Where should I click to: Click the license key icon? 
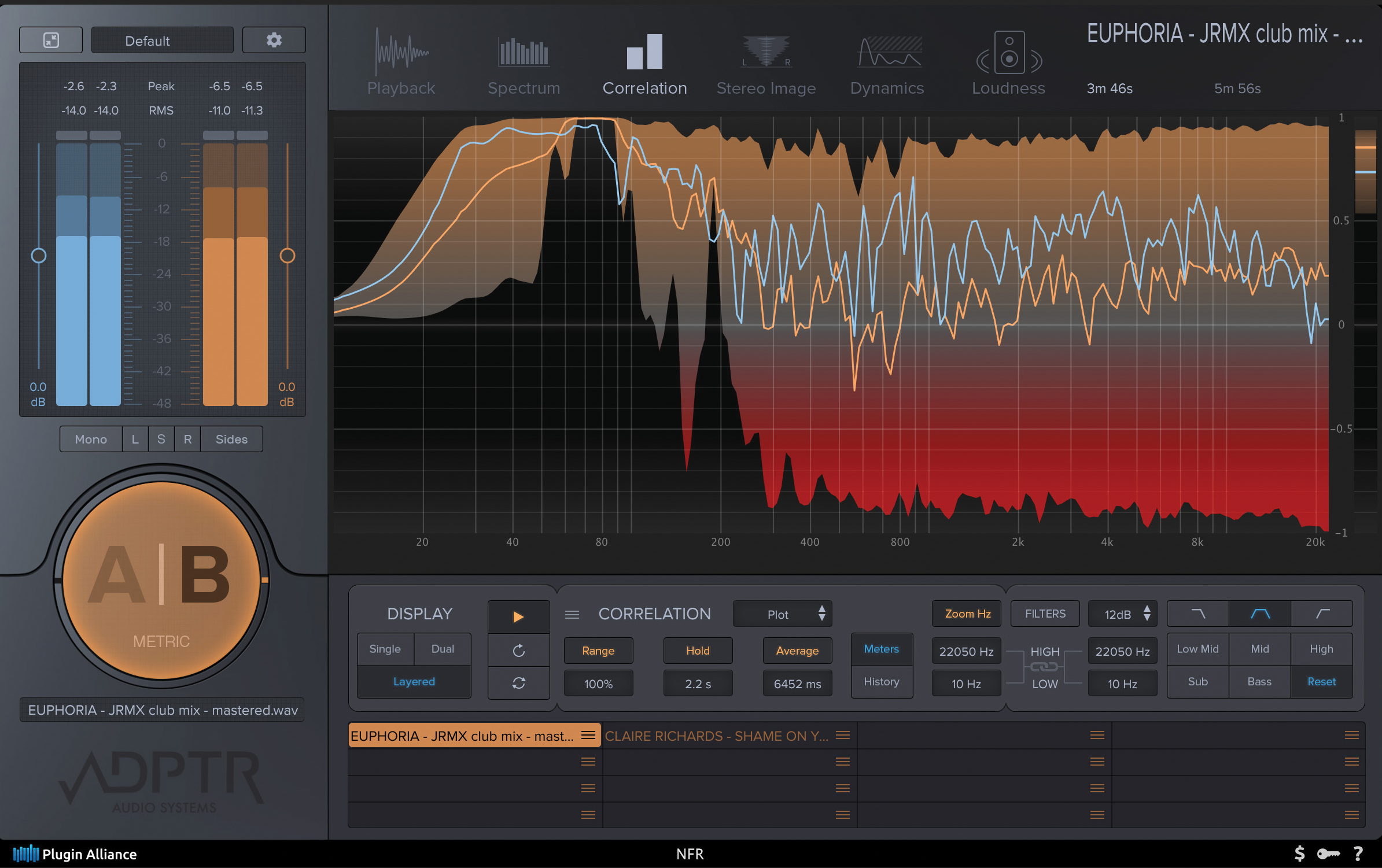pyautogui.click(x=1328, y=854)
